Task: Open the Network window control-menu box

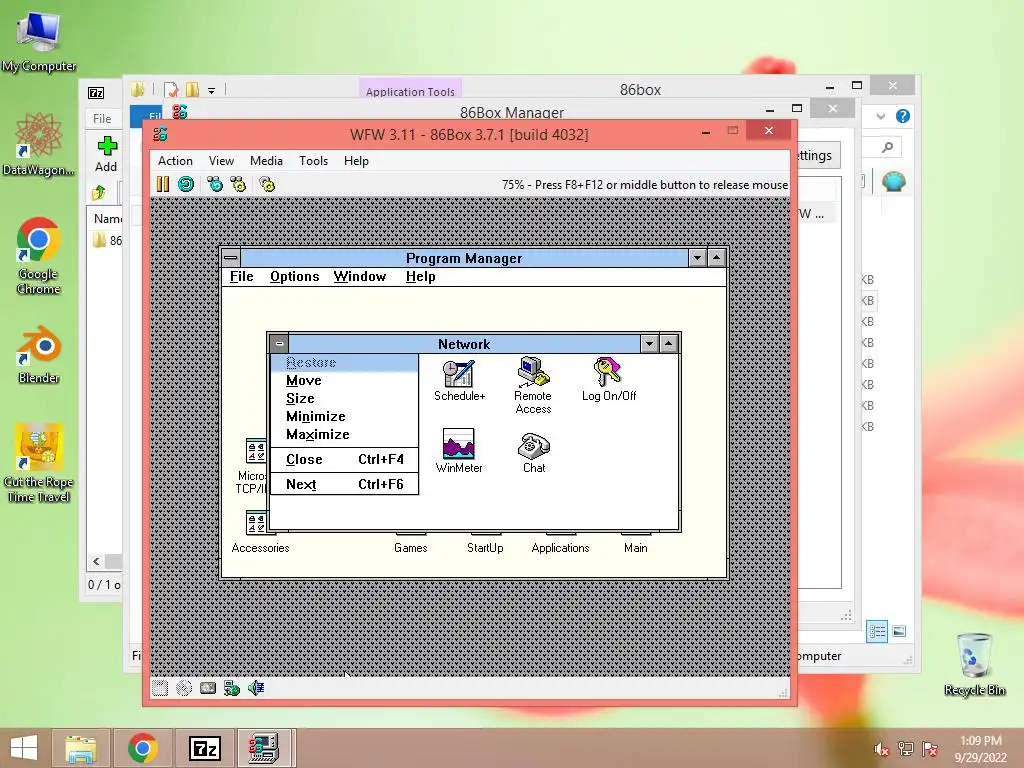Action: point(280,344)
